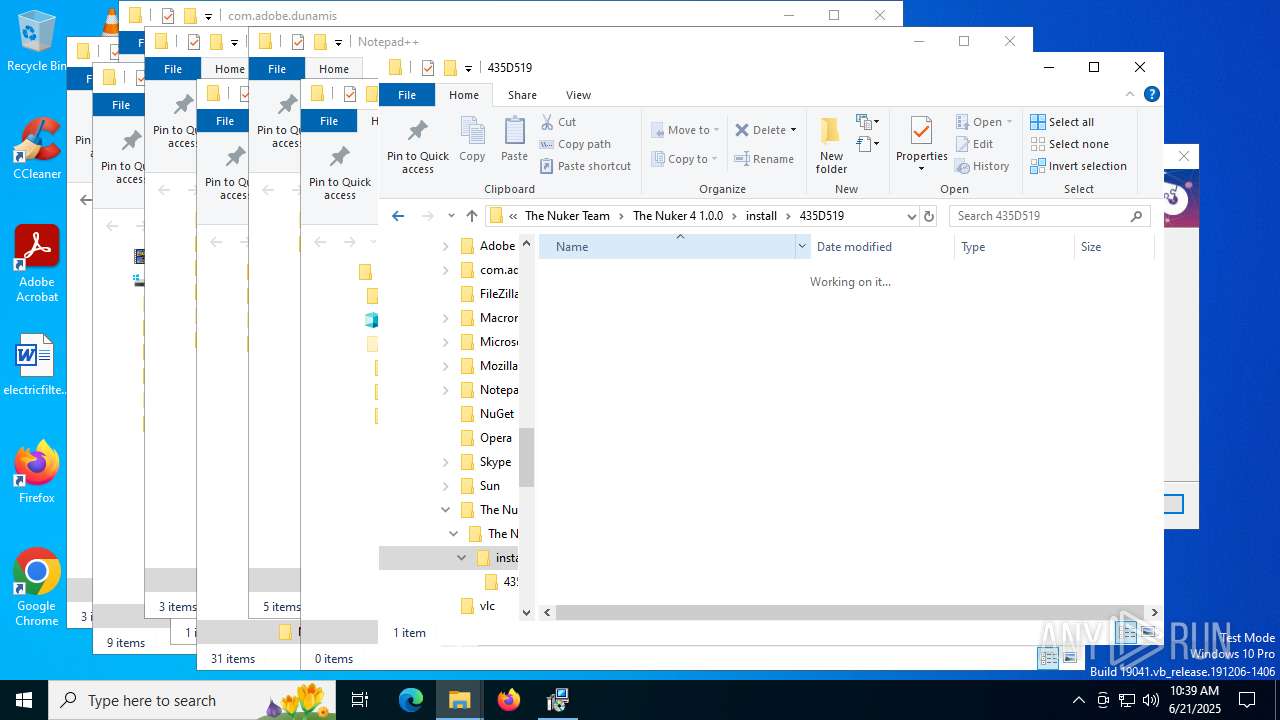Screen dimensions: 1280x720
Task: Open Recycle Bin on the desktop
Action: 35,41
